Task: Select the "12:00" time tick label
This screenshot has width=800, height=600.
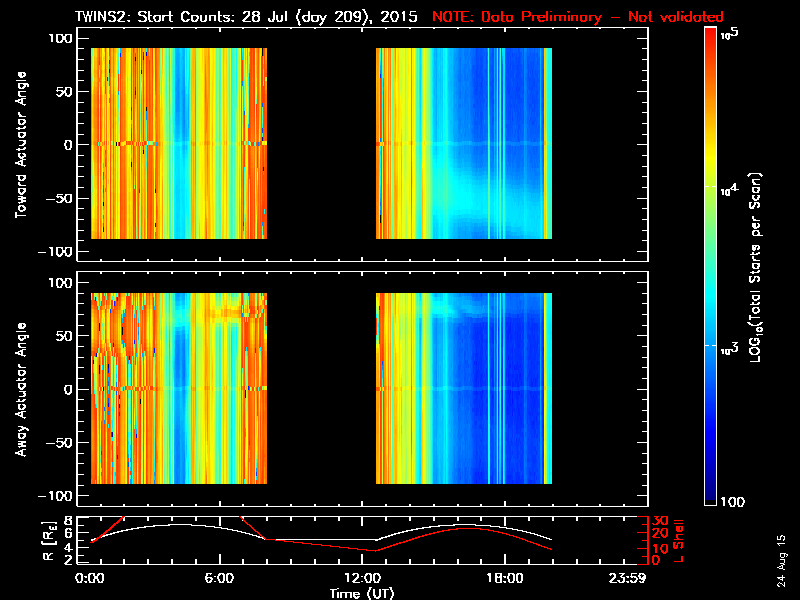Action: pos(365,579)
